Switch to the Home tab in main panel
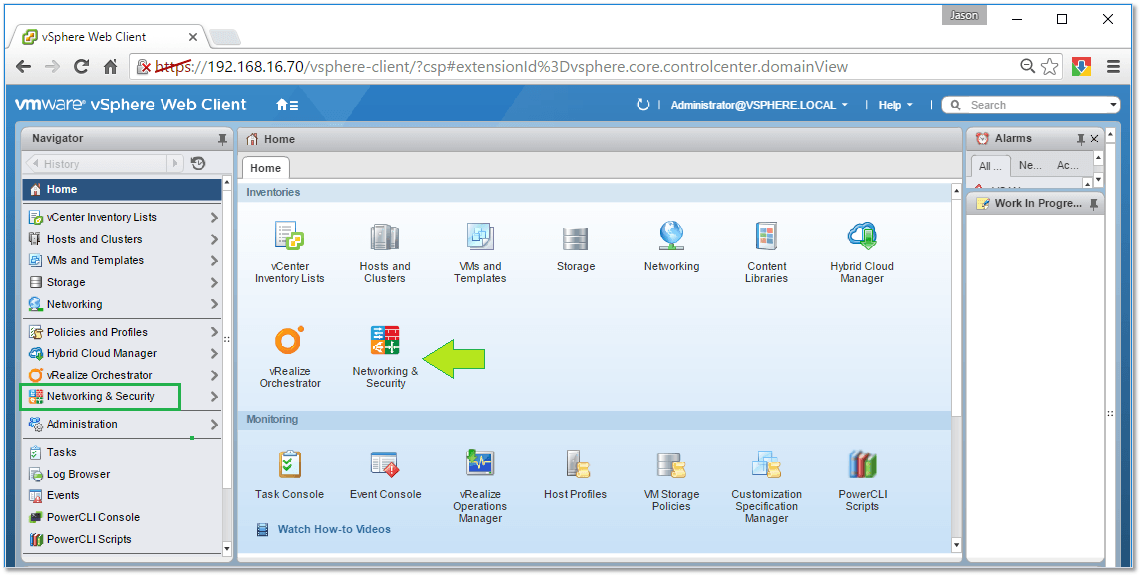 [266, 168]
